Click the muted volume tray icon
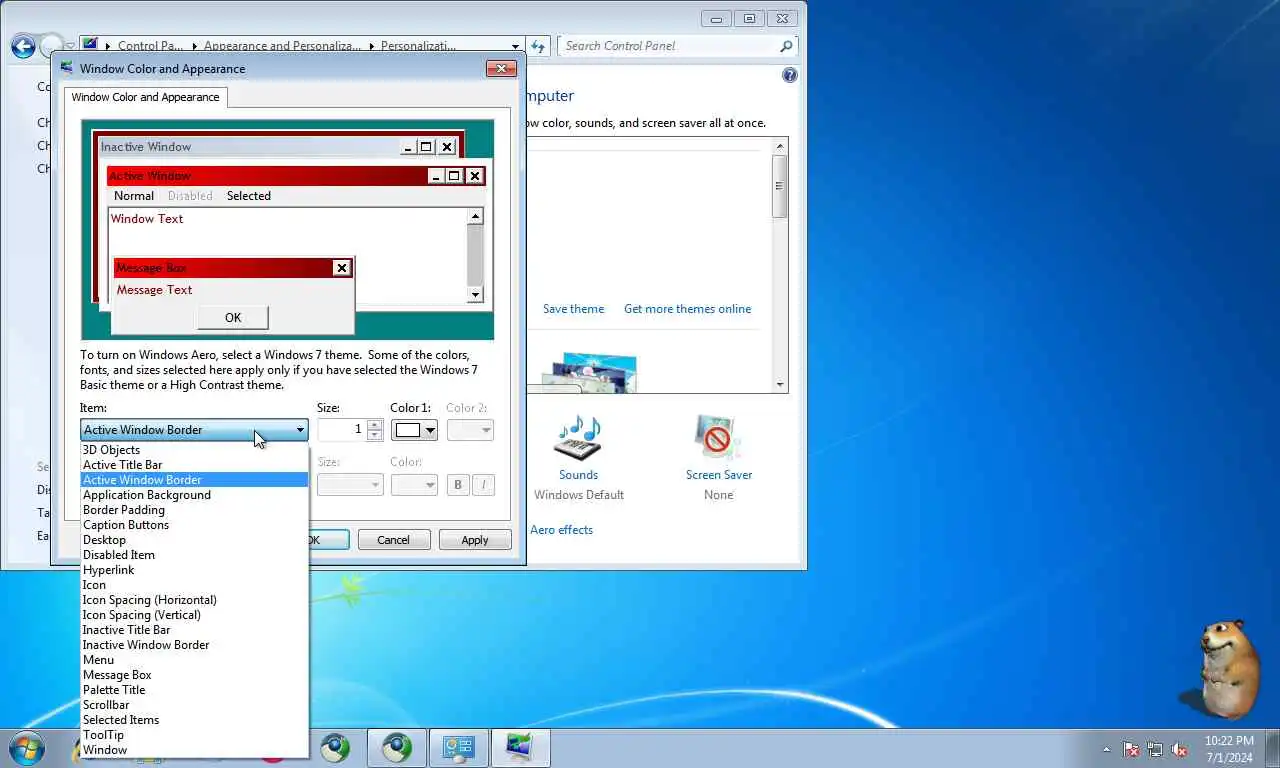The height and width of the screenshot is (768, 1280). (x=1179, y=749)
